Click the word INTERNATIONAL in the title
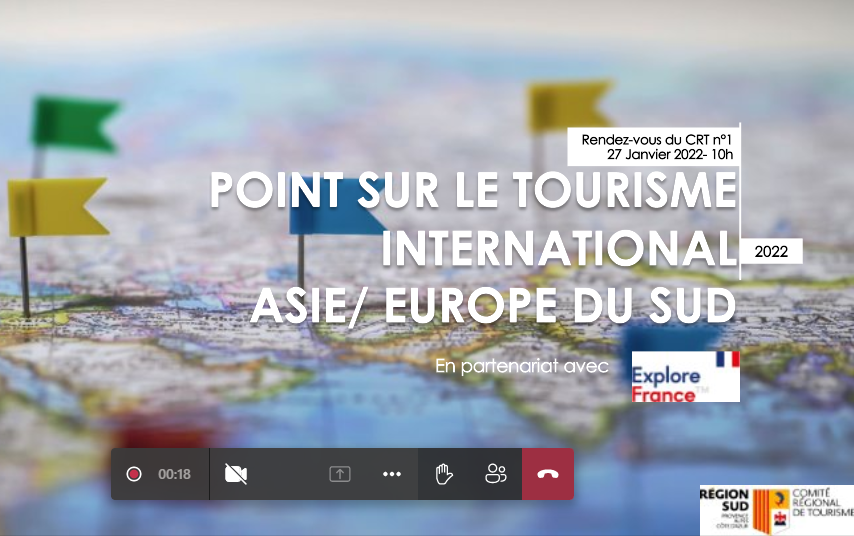 (559, 248)
